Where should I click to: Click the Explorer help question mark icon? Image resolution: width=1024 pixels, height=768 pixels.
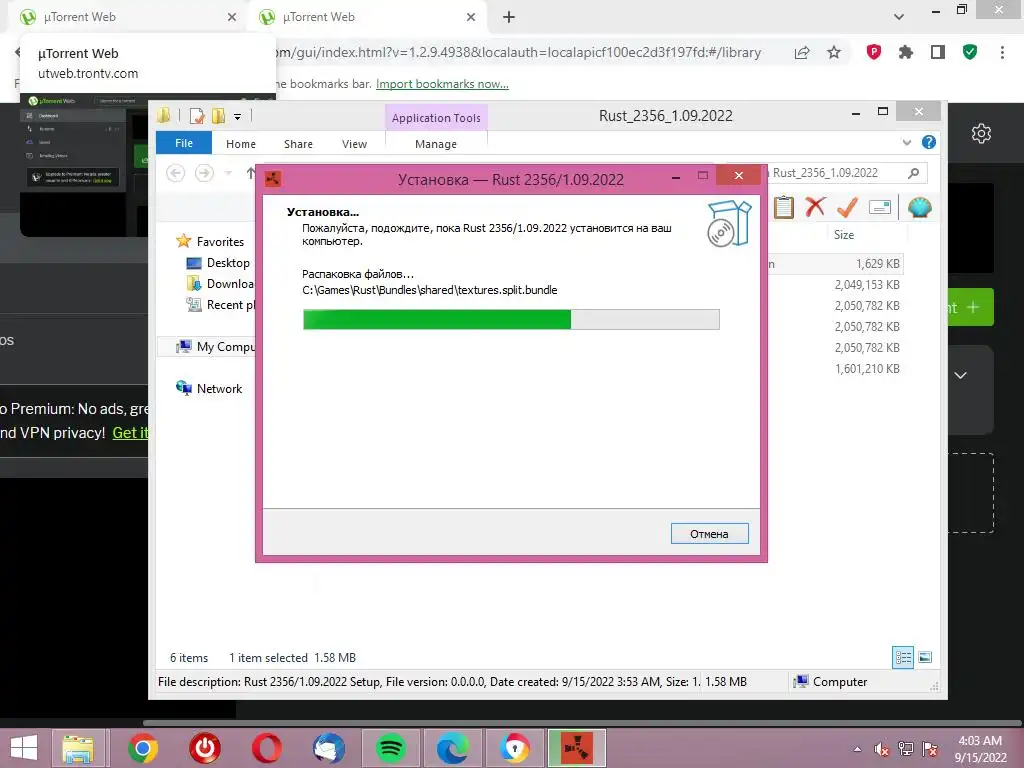pyautogui.click(x=929, y=142)
